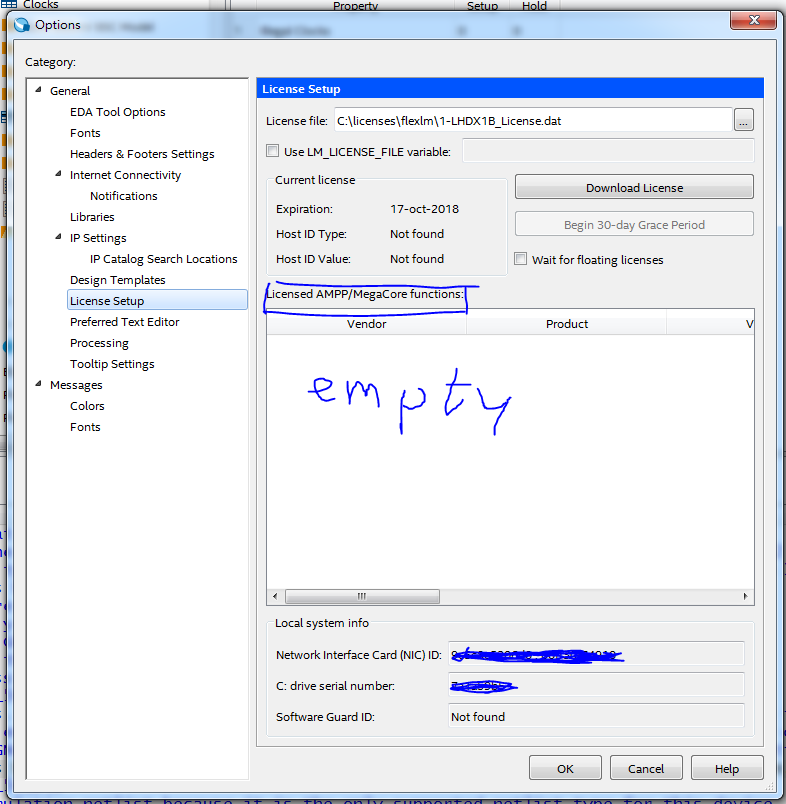This screenshot has width=786, height=804.
Task: Cancel the Options dialog
Action: click(x=646, y=768)
